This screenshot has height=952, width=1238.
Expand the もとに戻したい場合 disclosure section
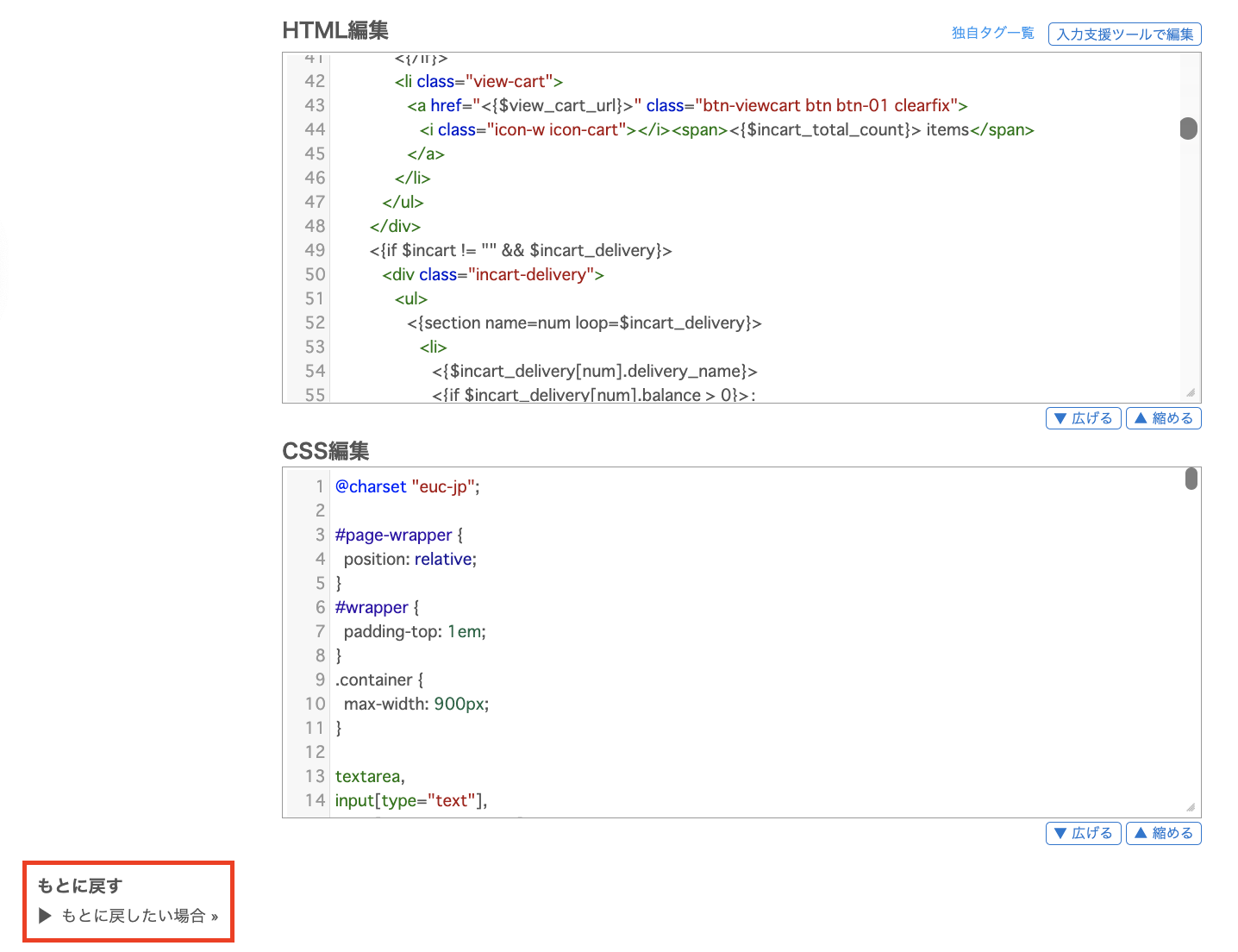(x=128, y=916)
